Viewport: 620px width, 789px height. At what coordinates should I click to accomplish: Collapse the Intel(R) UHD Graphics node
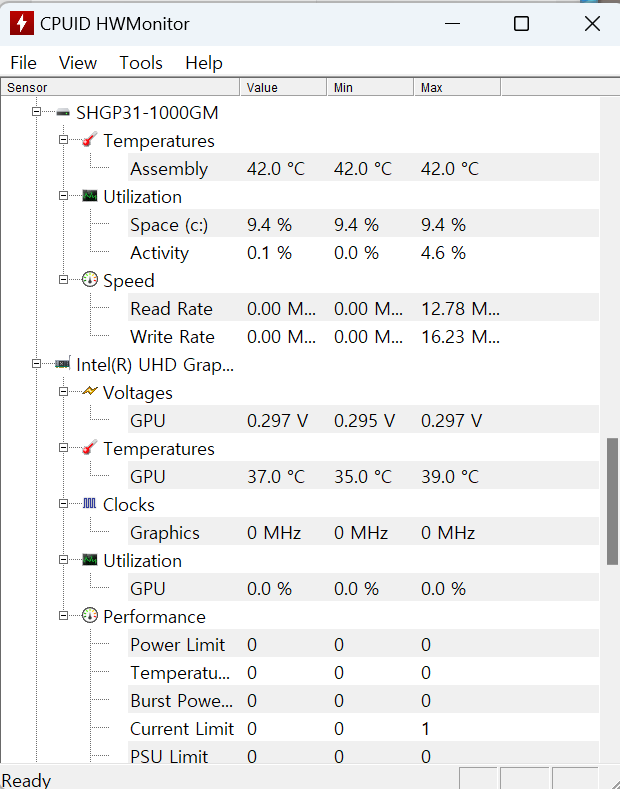point(37,364)
